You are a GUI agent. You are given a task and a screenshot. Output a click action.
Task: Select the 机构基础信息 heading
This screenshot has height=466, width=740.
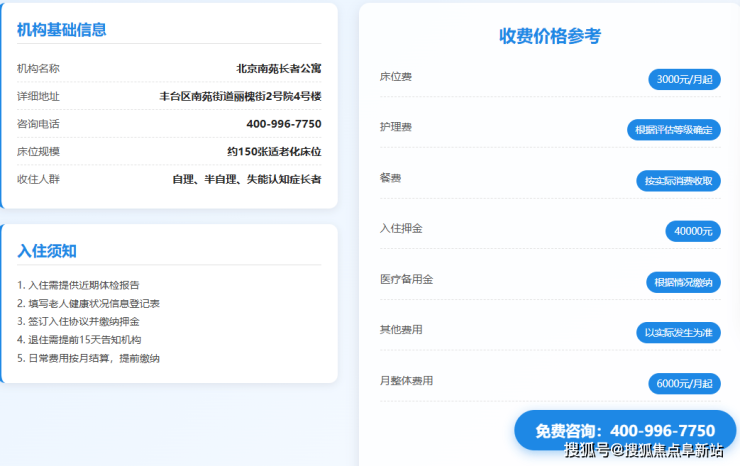pos(62,30)
